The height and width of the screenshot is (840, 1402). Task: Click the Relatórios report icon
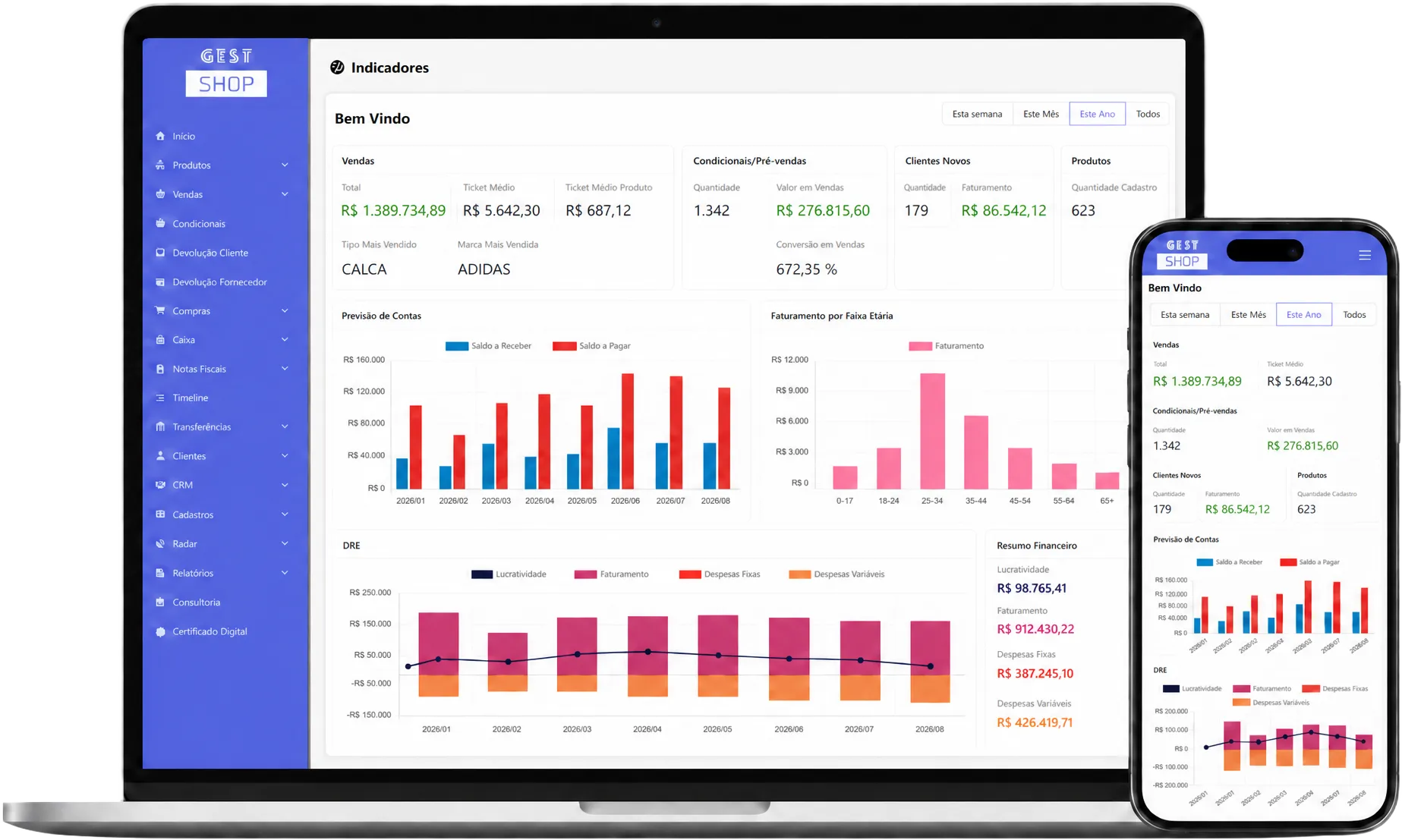pyautogui.click(x=160, y=573)
